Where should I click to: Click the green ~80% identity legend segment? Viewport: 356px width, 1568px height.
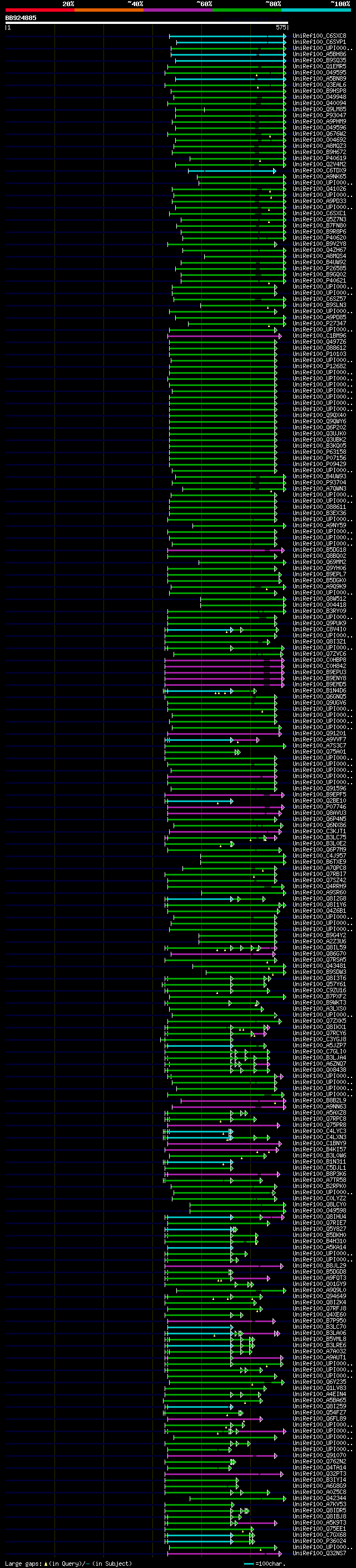coord(247,10)
